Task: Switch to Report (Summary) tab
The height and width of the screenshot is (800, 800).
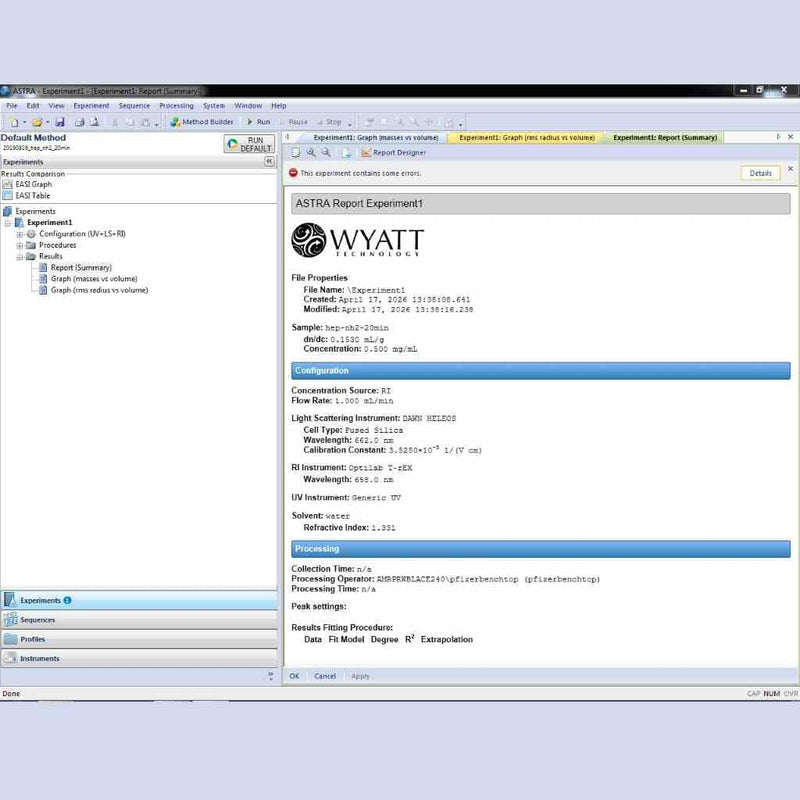Action: (x=664, y=138)
